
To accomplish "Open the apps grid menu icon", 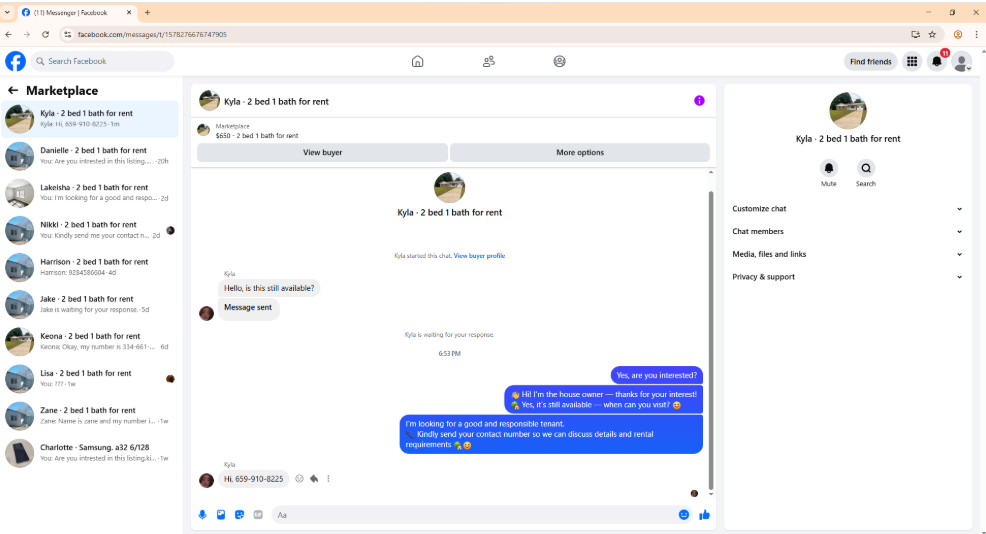I will [912, 61].
